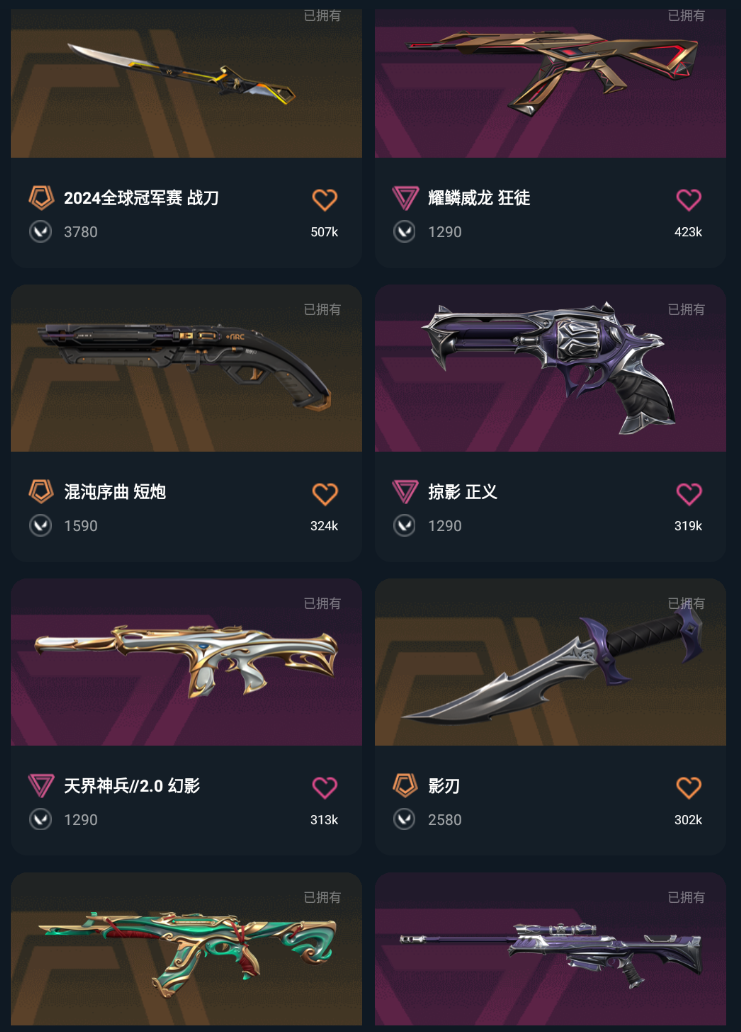
Task: Heart the 天界神兵//2.0 幻影 skin
Action: click(x=324, y=787)
